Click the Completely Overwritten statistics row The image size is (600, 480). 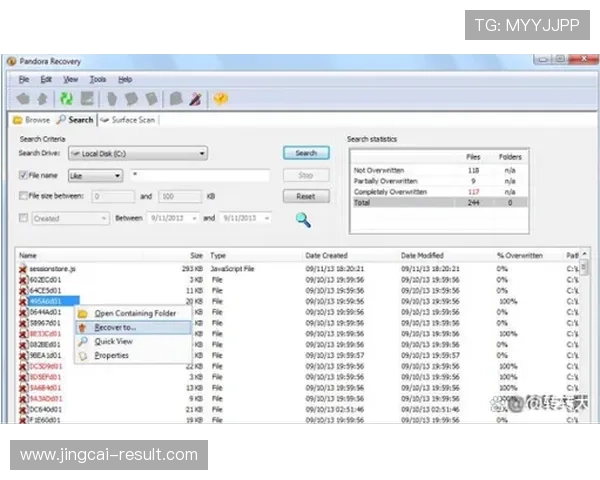(439, 192)
